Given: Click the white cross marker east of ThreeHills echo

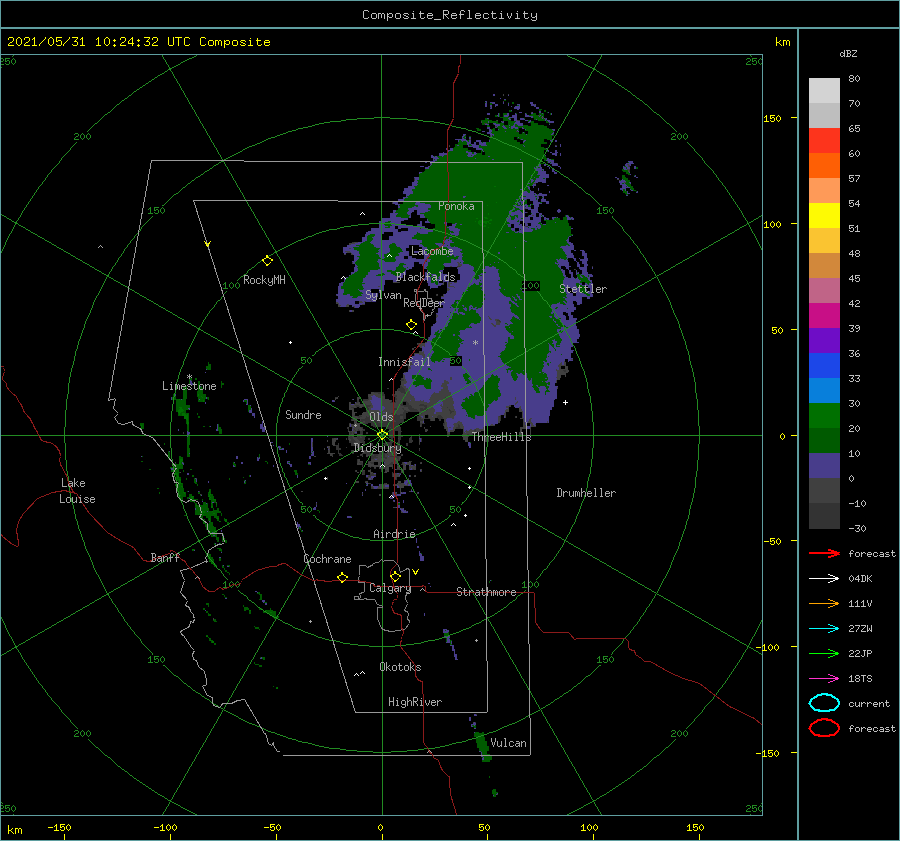Looking at the screenshot, I should click(x=565, y=402).
